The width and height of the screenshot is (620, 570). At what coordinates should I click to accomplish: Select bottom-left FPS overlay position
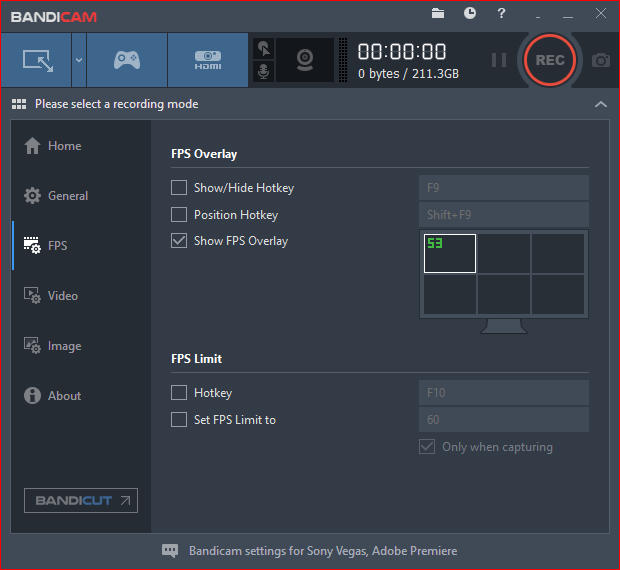point(450,294)
